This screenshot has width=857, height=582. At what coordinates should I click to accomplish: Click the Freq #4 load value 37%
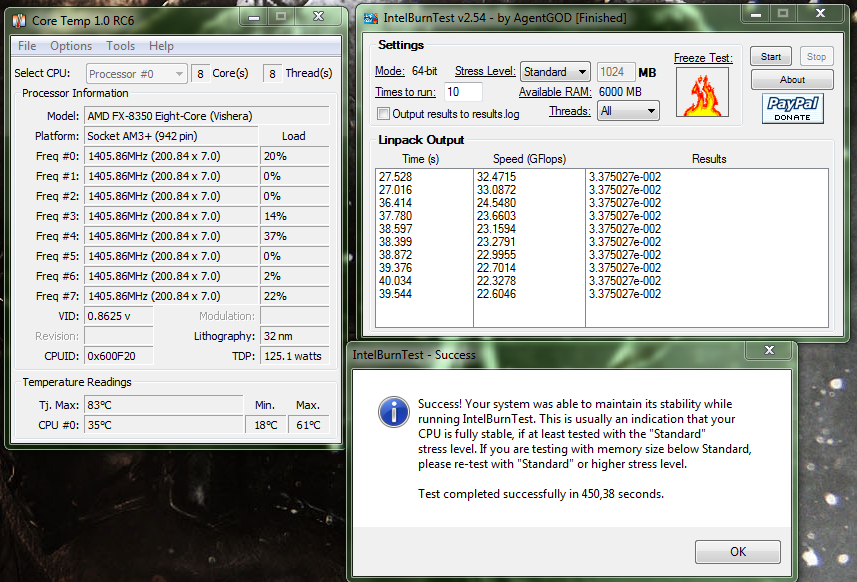click(295, 236)
